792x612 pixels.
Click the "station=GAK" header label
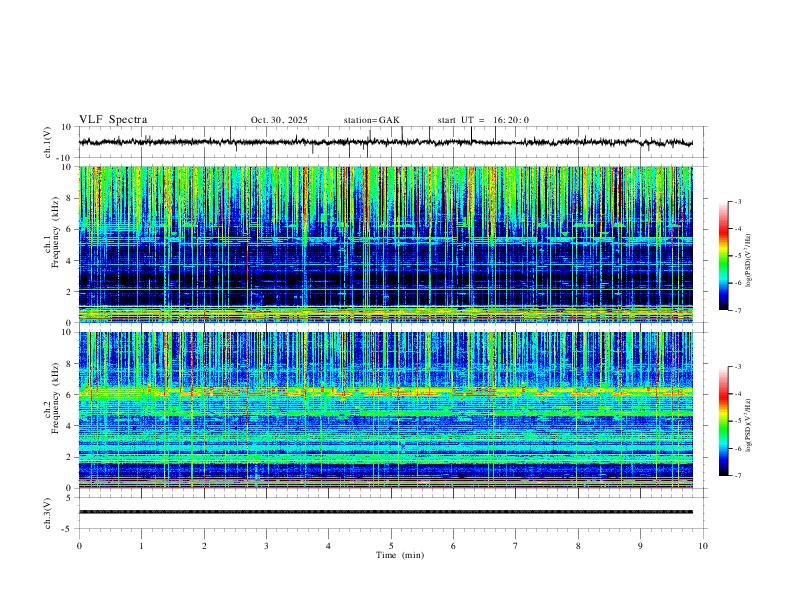pyautogui.click(x=371, y=120)
